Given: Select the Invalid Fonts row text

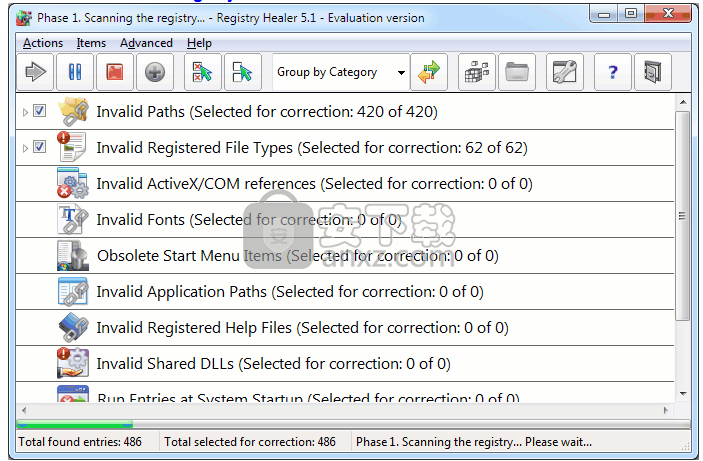Looking at the screenshot, I should [x=249, y=220].
